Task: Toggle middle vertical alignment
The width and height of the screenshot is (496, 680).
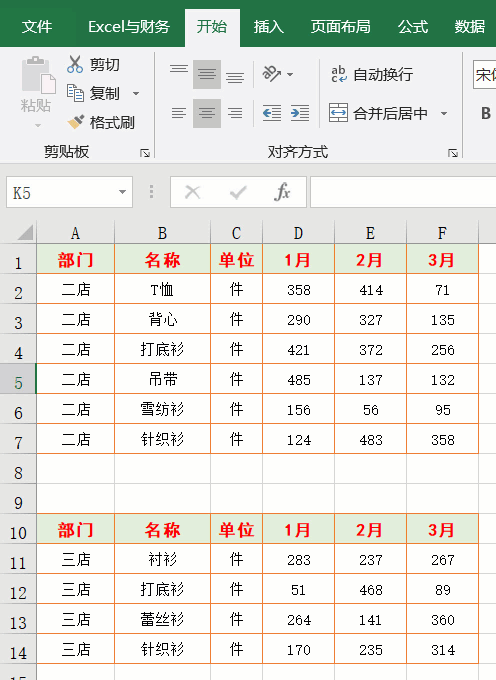Action: pos(207,75)
